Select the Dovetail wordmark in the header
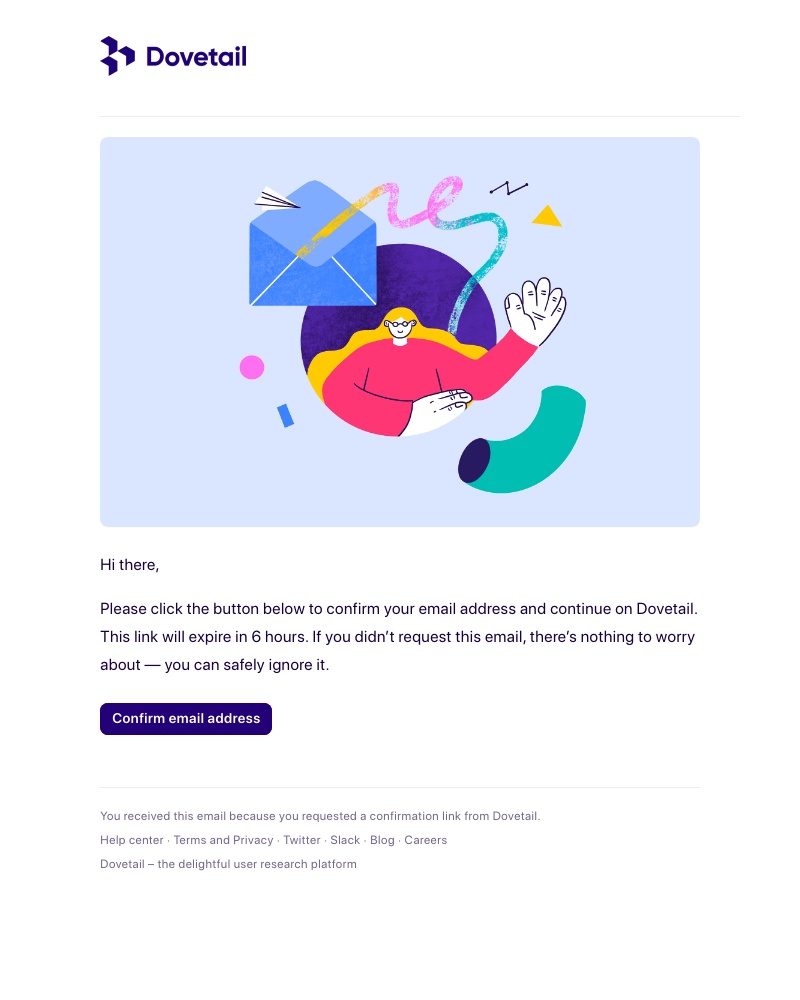The height and width of the screenshot is (1000, 800). 196,57
